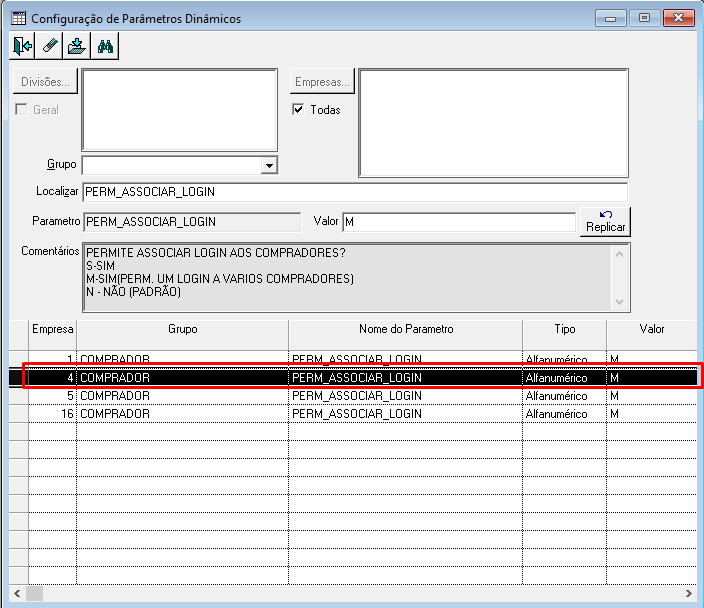Select the Empresa 16 cell
Image resolution: width=704 pixels, height=608 pixels.
pos(53,414)
